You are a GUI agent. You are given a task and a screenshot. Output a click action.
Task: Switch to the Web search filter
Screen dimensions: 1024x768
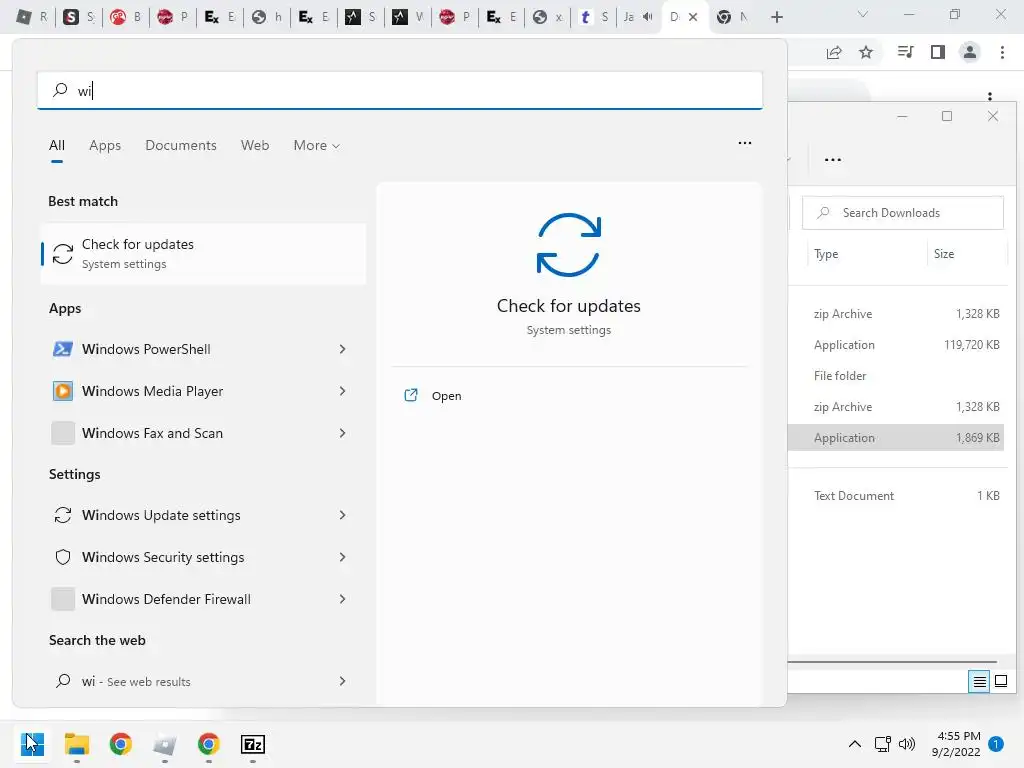coord(255,146)
